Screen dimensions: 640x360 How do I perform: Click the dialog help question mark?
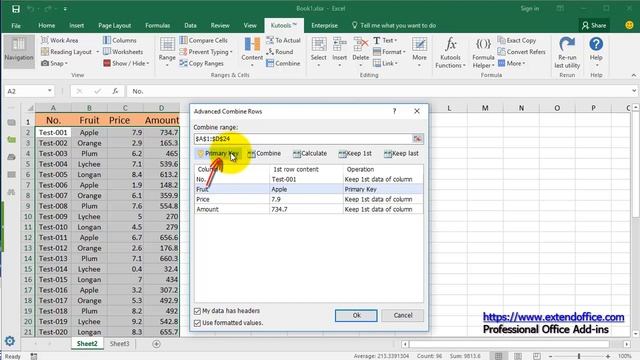pyautogui.click(x=394, y=111)
